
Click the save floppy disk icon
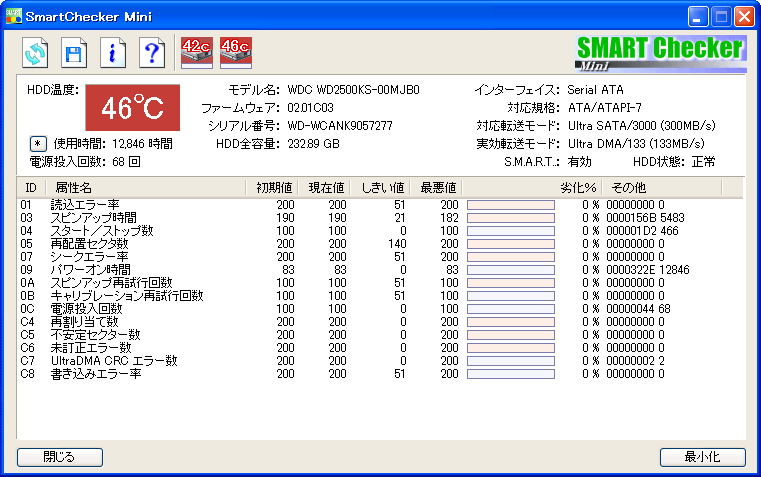click(74, 52)
